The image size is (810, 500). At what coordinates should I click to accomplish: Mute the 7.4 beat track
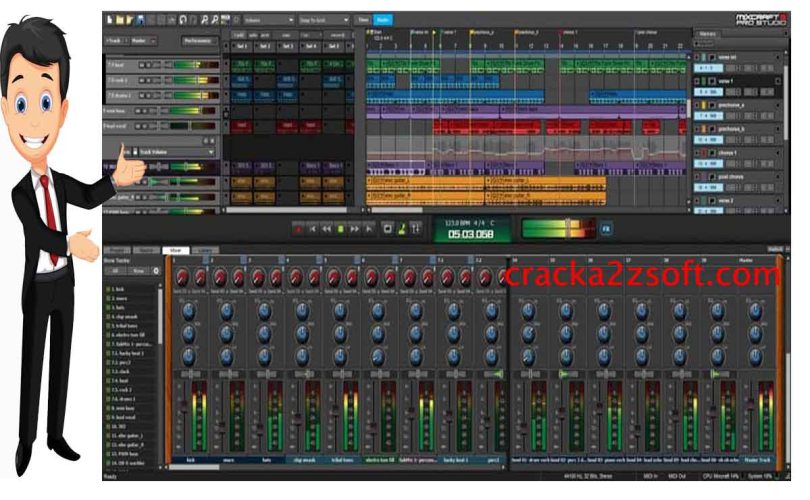pos(142,65)
